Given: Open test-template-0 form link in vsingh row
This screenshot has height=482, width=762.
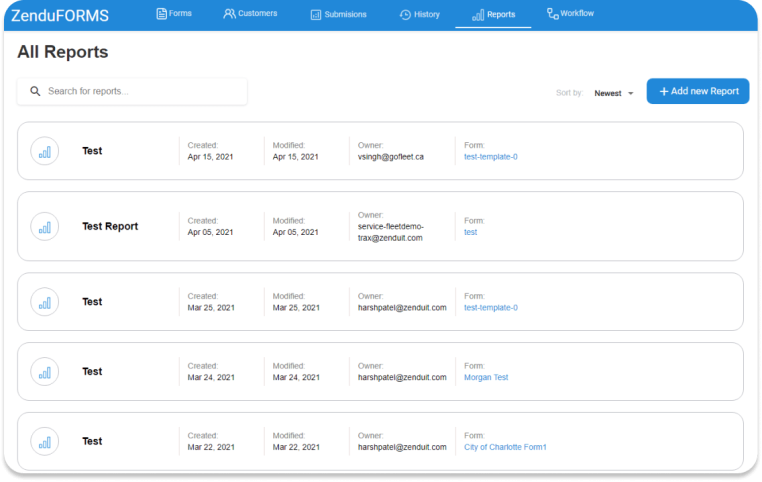Looking at the screenshot, I should point(490,157).
